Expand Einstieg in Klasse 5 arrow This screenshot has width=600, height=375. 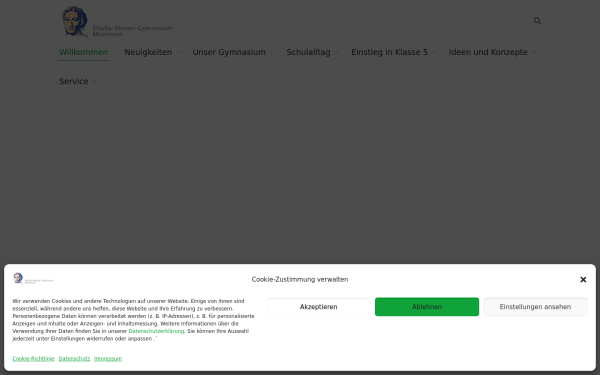click(434, 52)
